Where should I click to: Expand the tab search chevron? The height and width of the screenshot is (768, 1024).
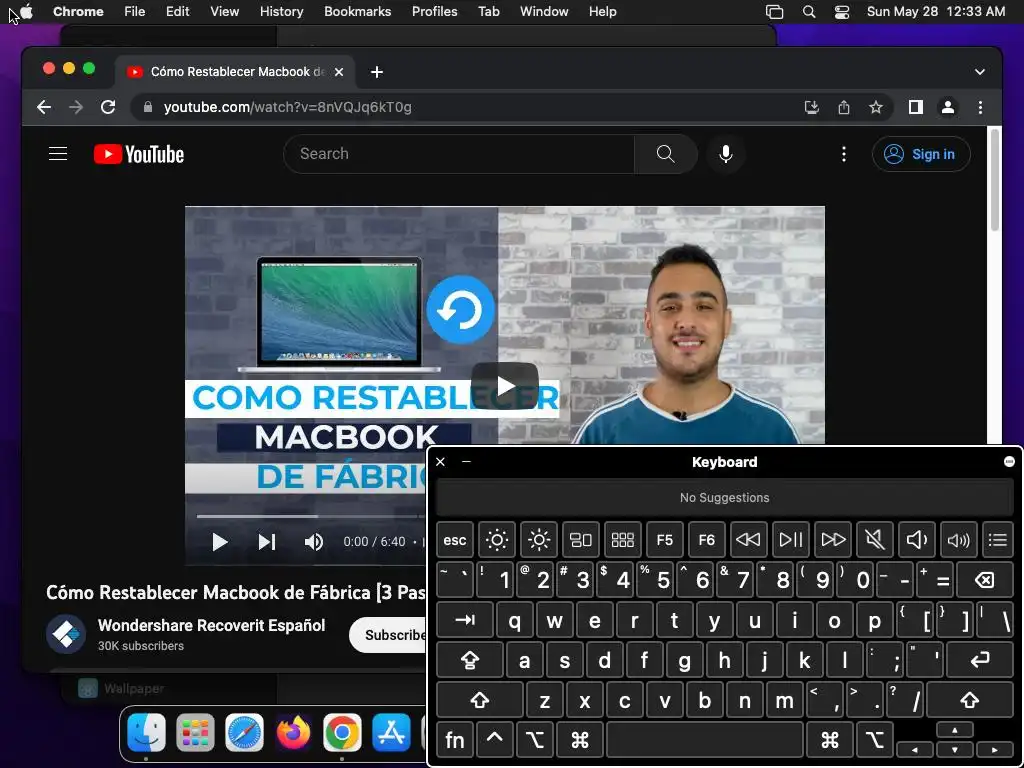coord(980,72)
